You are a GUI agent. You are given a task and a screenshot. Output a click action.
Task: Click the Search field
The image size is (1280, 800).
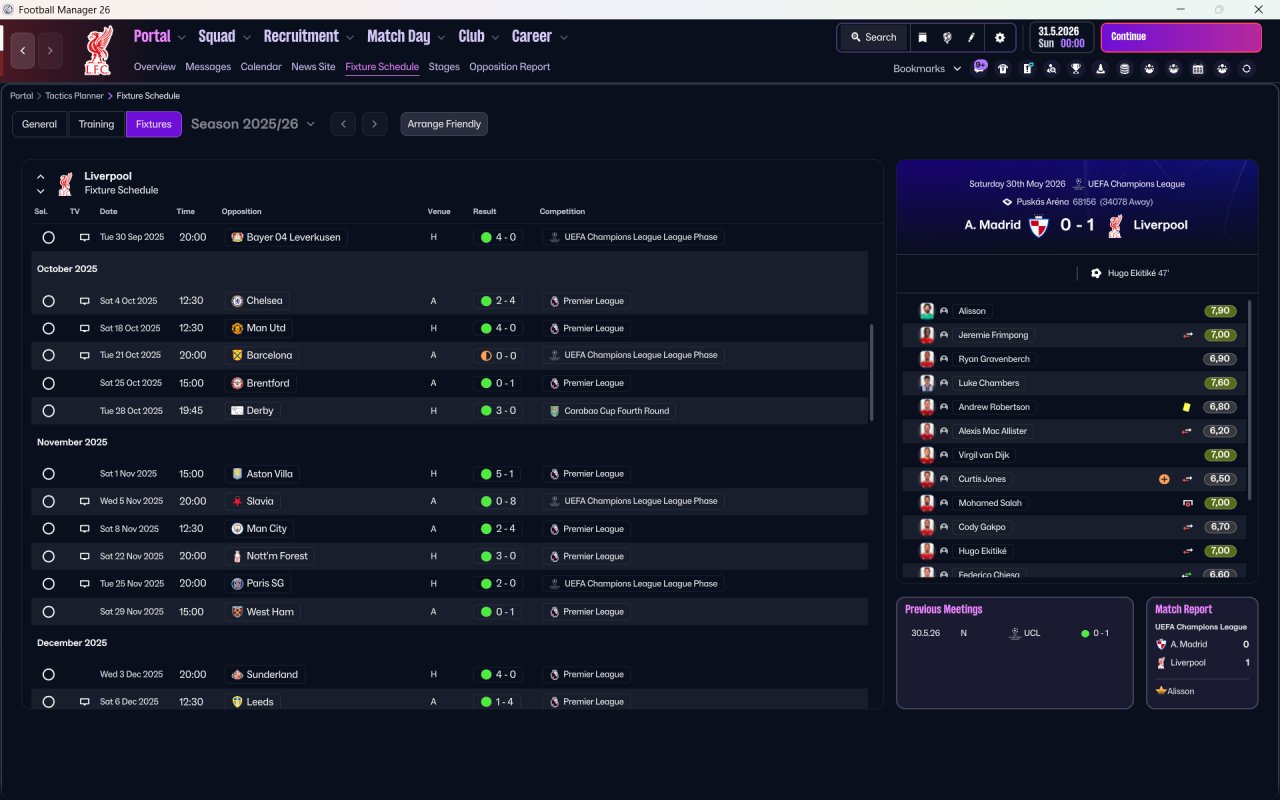tap(873, 37)
